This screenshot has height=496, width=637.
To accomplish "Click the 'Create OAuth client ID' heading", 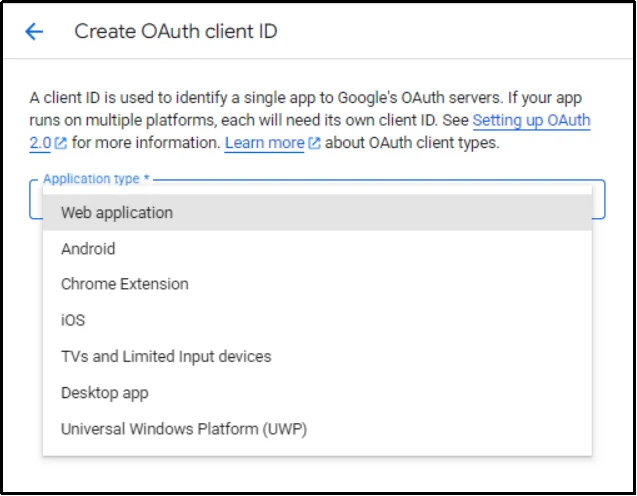I will [x=176, y=32].
